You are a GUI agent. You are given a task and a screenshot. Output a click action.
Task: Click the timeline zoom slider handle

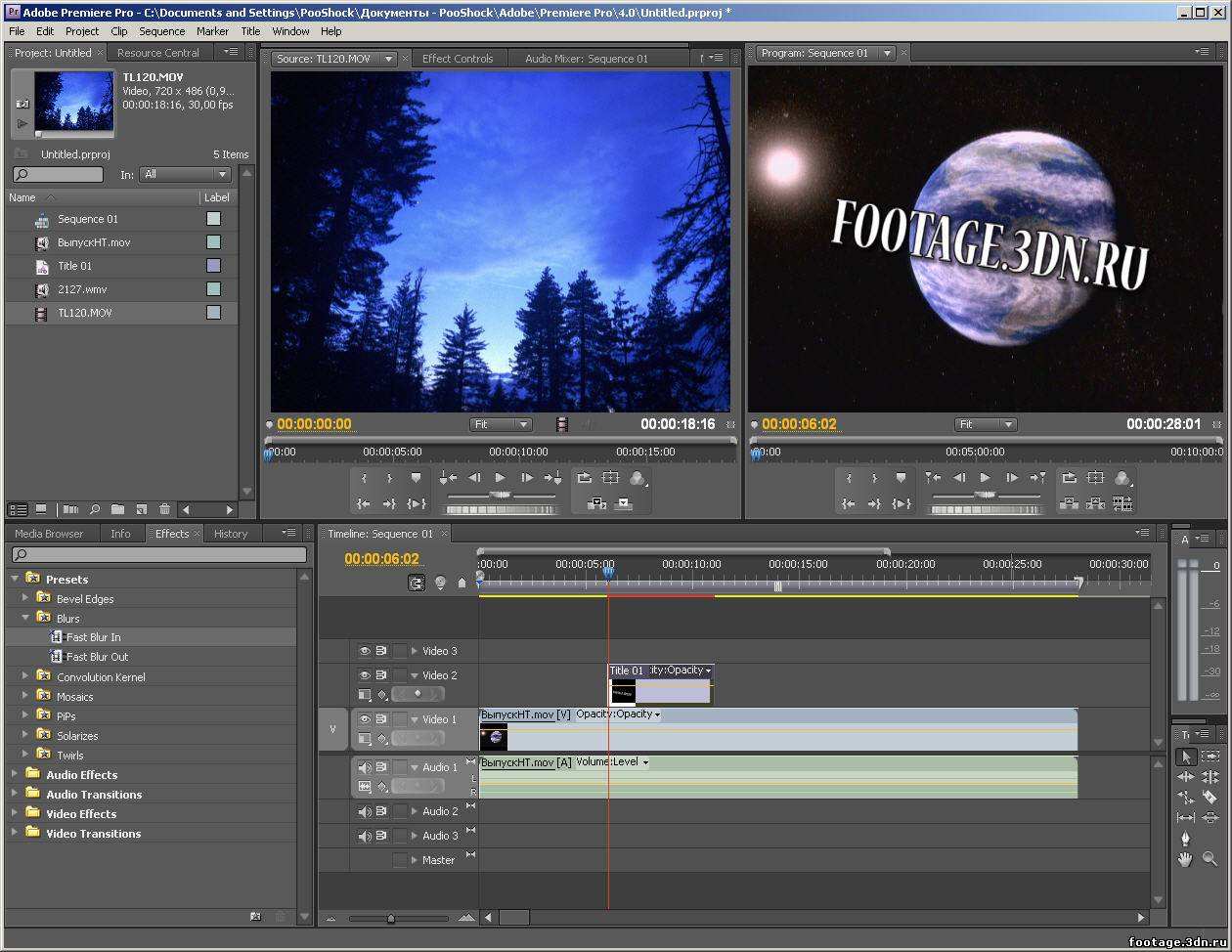coord(391,919)
